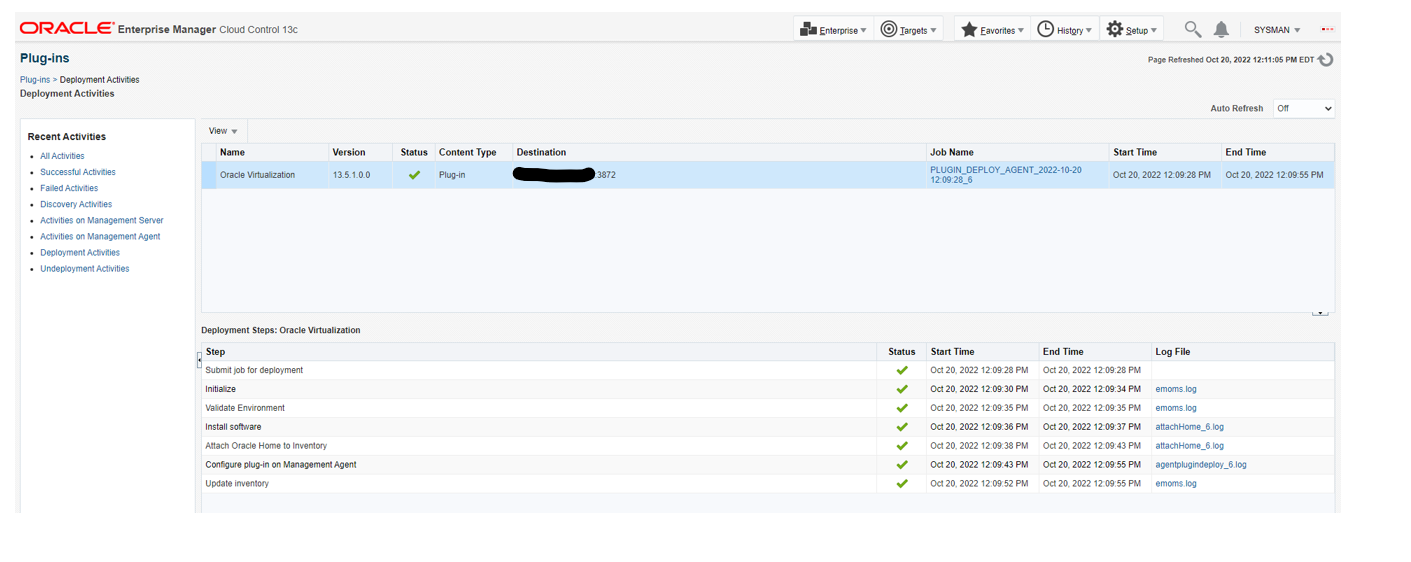Screen dimensions: 1411x562
Task: Select the Oracle Virtualization table row
Action: (257, 175)
